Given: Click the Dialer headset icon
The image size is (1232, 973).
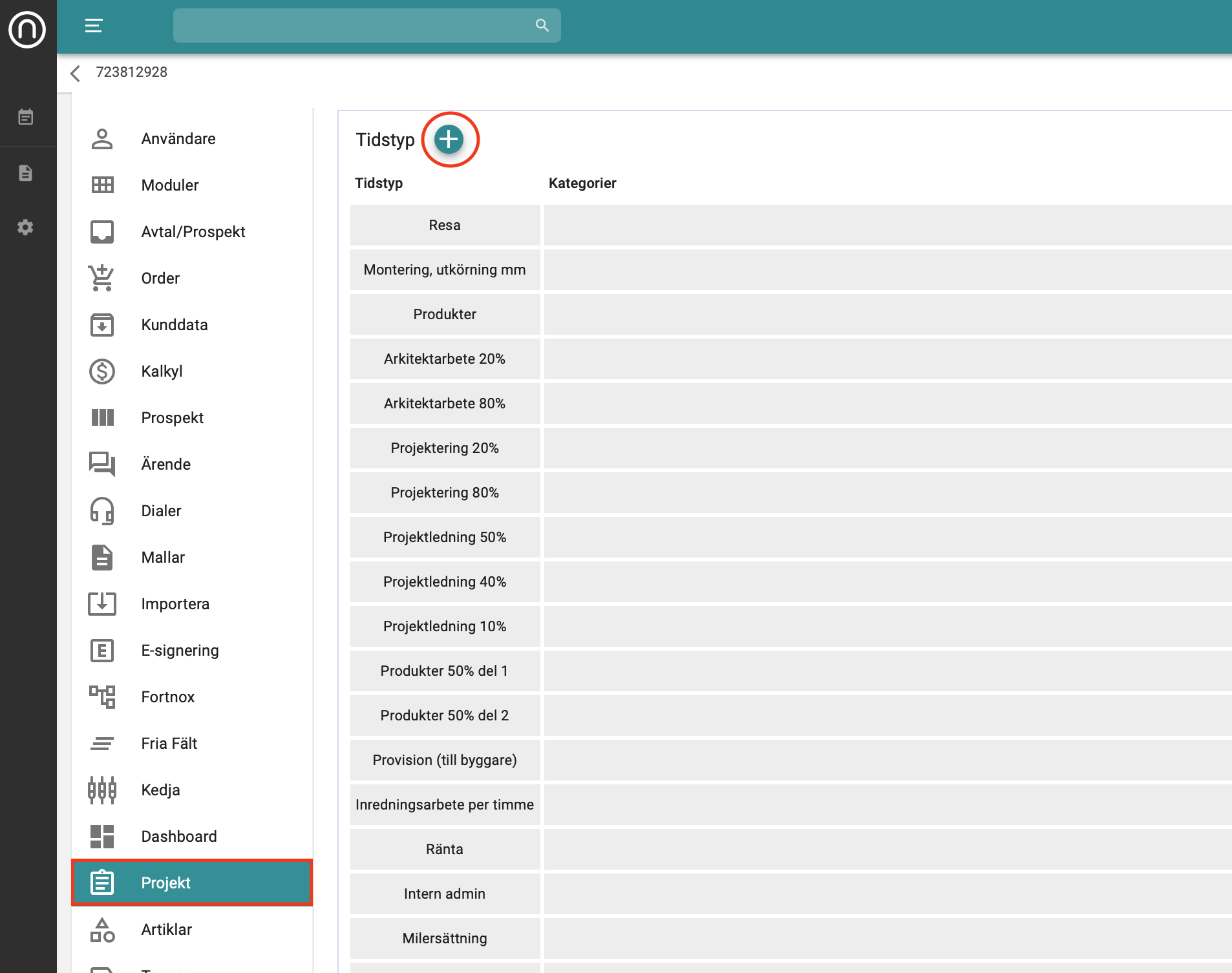Looking at the screenshot, I should point(102,511).
